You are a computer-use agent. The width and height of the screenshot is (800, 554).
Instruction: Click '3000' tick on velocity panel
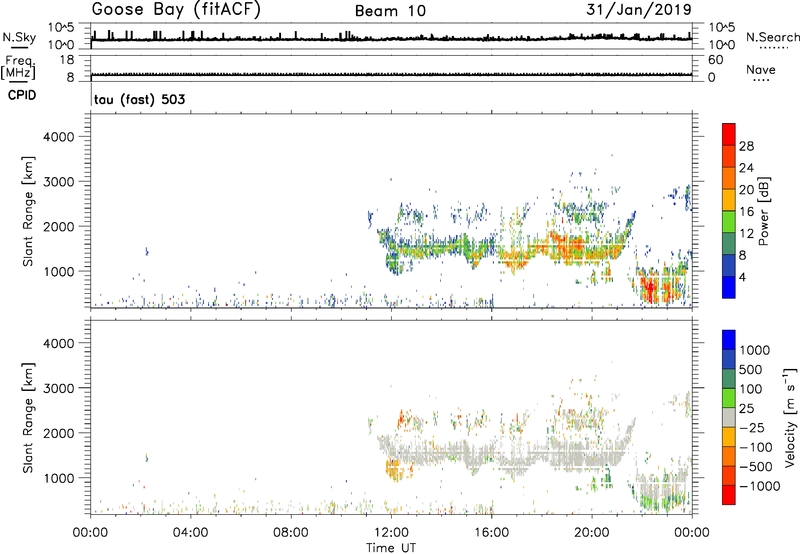point(58,388)
